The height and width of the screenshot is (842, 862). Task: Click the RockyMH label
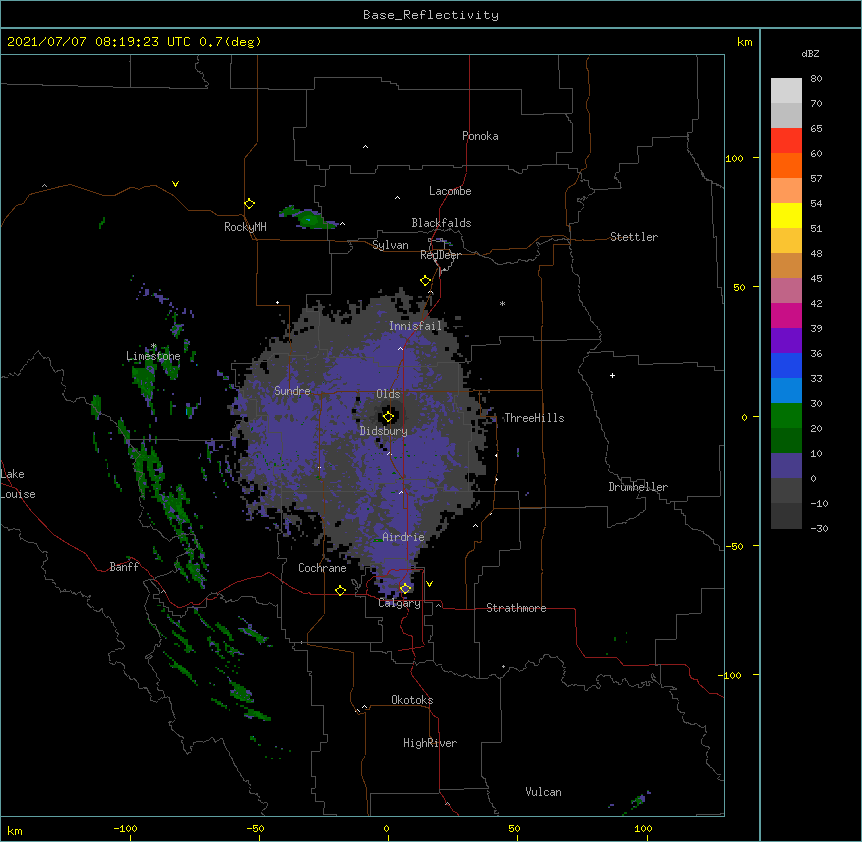click(x=245, y=227)
